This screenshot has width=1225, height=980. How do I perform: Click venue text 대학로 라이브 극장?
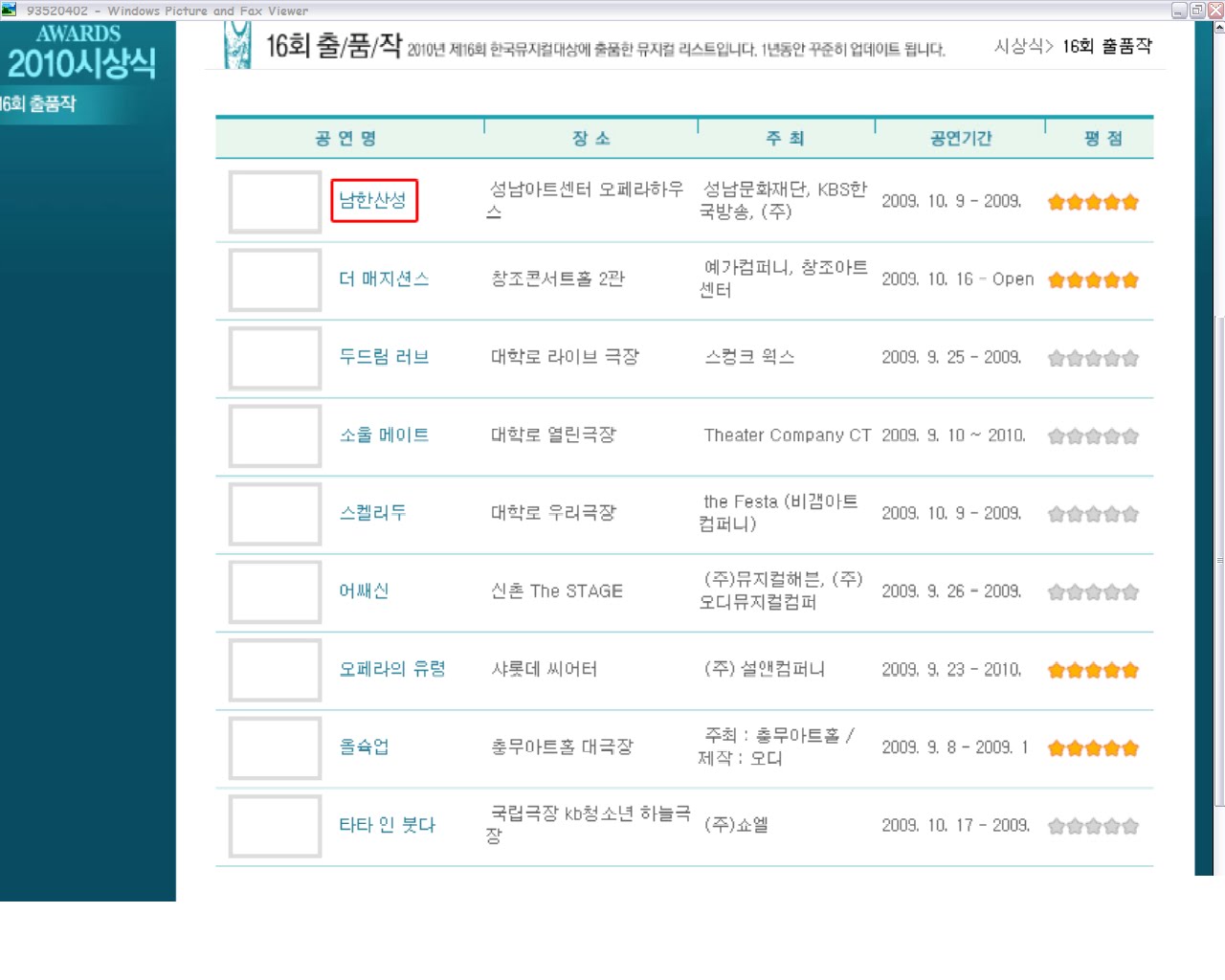pyautogui.click(x=565, y=357)
